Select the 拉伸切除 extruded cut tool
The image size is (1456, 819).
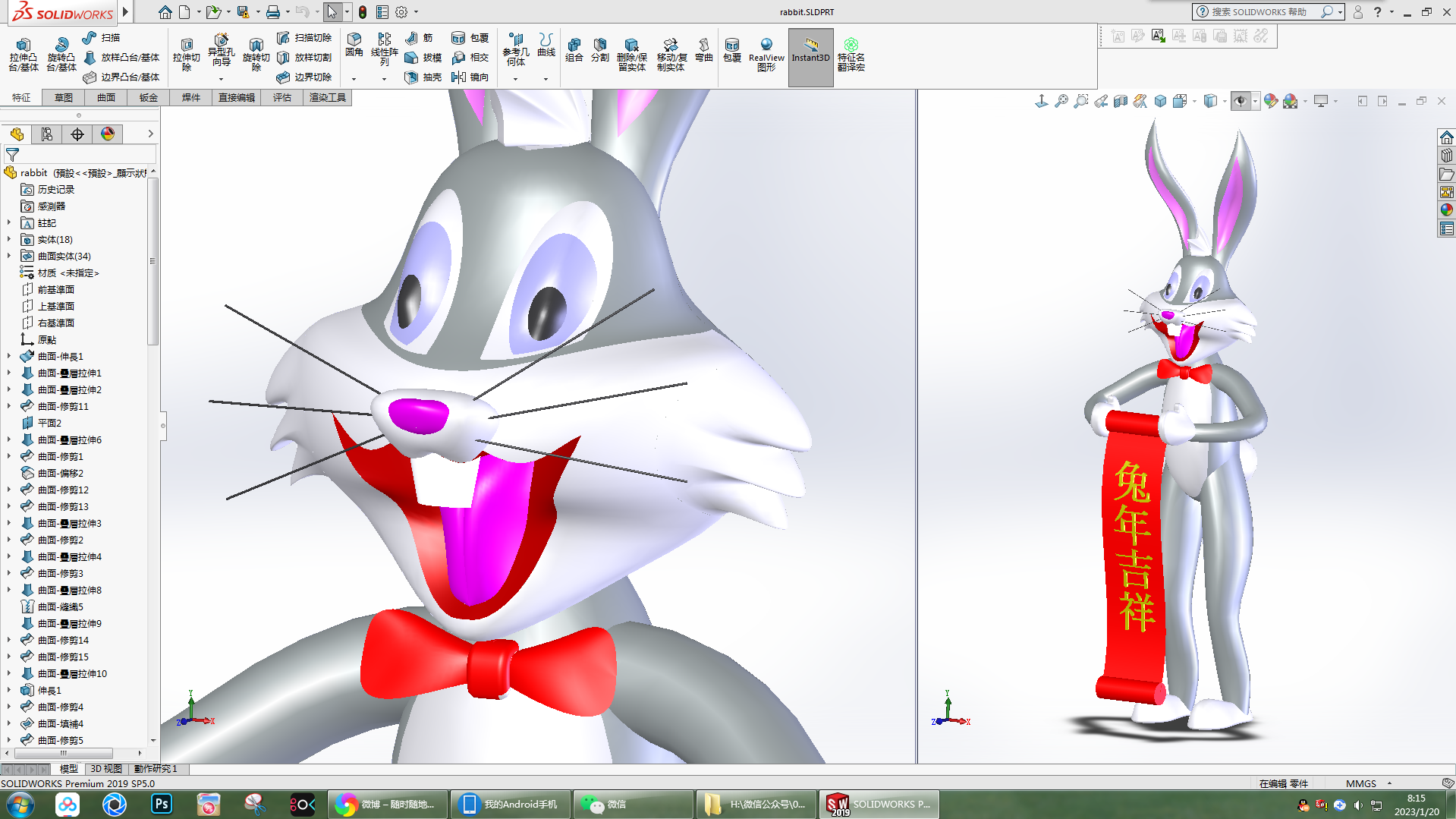tap(186, 54)
